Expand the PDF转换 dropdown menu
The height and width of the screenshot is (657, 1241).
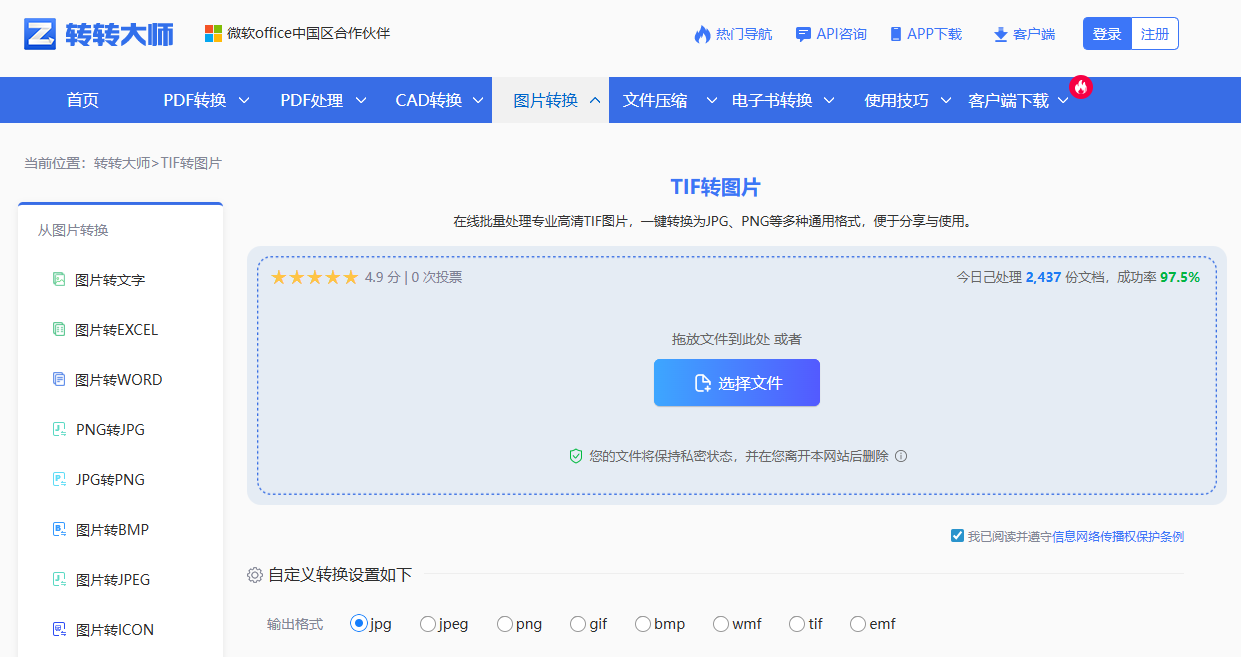(x=197, y=100)
